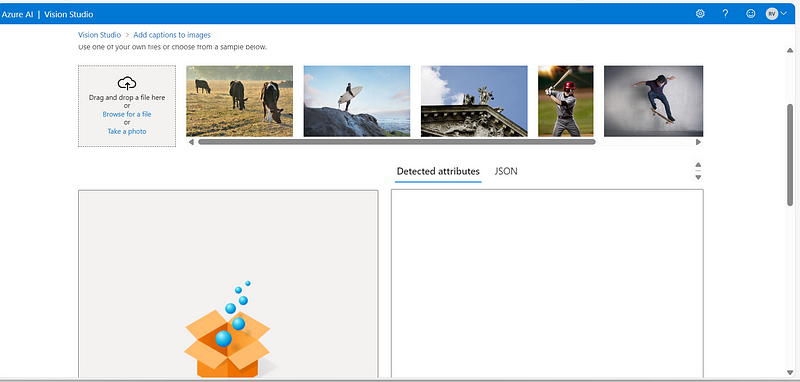Click the results panel up arrow

pos(698,165)
